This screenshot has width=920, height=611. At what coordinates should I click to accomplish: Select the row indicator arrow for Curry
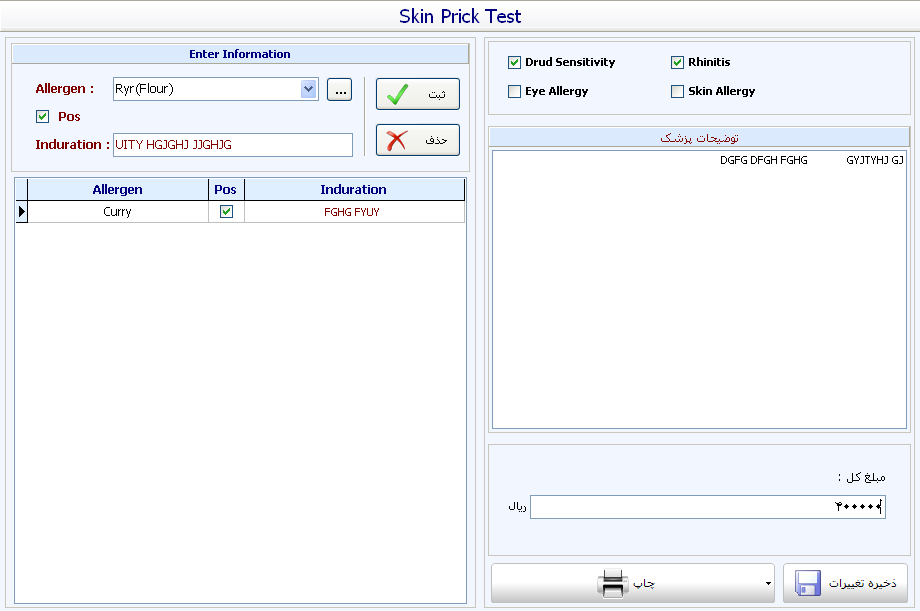click(x=21, y=212)
